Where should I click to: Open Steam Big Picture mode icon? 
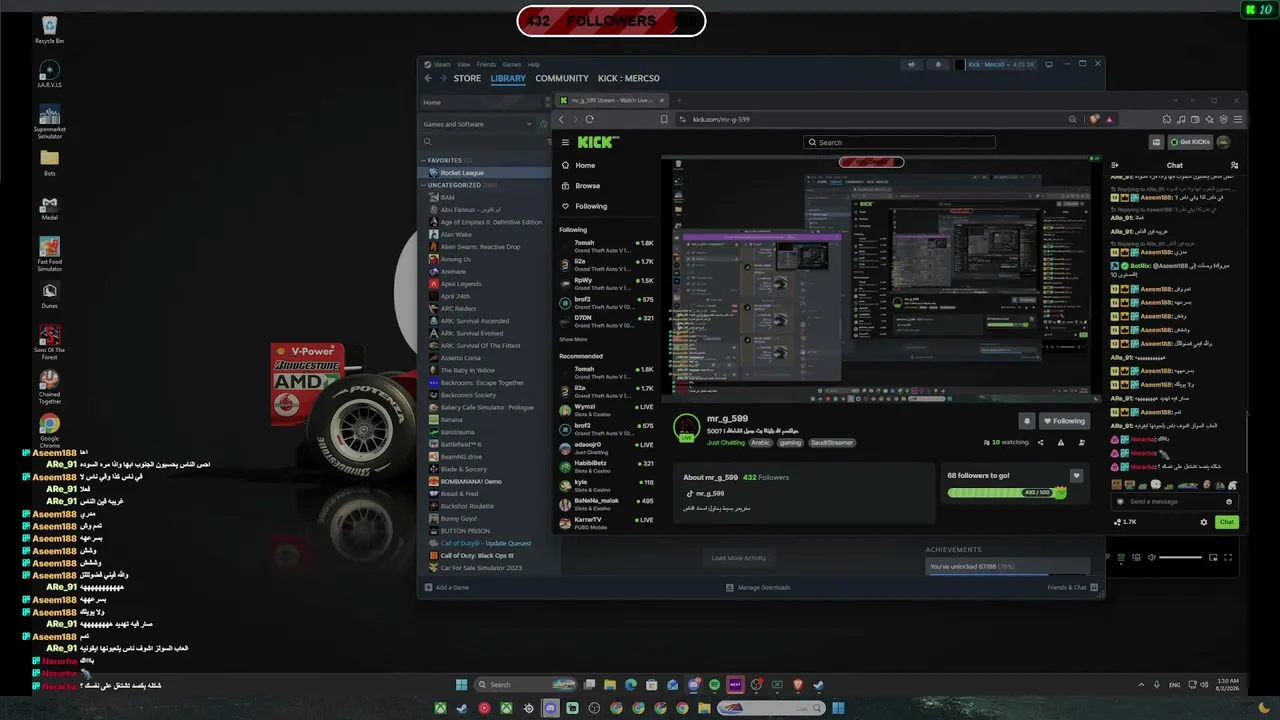(x=1049, y=64)
